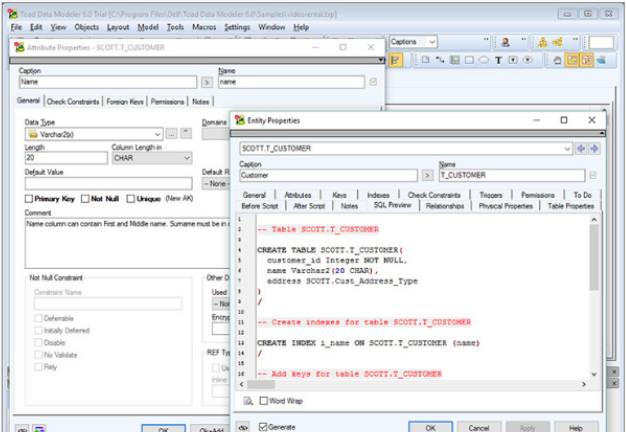Click the arrows icon left of Generate checkbox

243,427
